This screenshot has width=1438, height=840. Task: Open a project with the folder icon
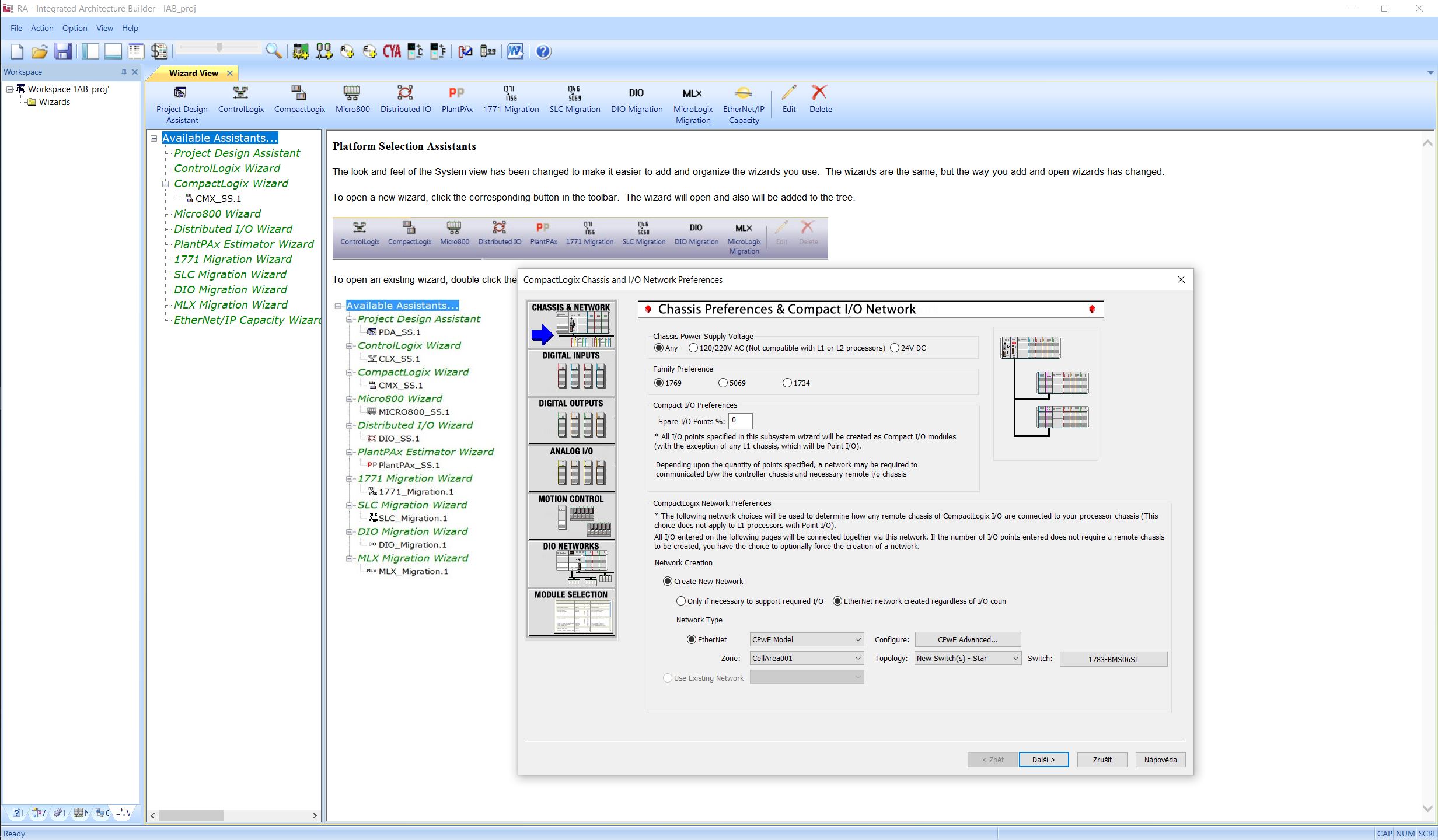(39, 51)
